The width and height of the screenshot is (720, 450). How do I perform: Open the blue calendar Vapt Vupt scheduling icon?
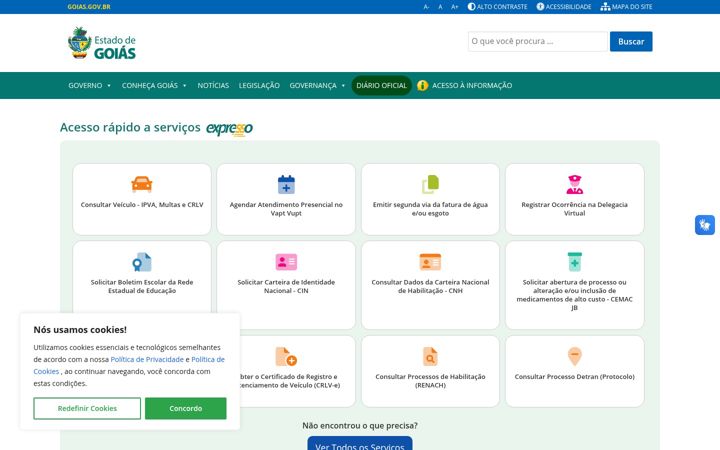(286, 185)
